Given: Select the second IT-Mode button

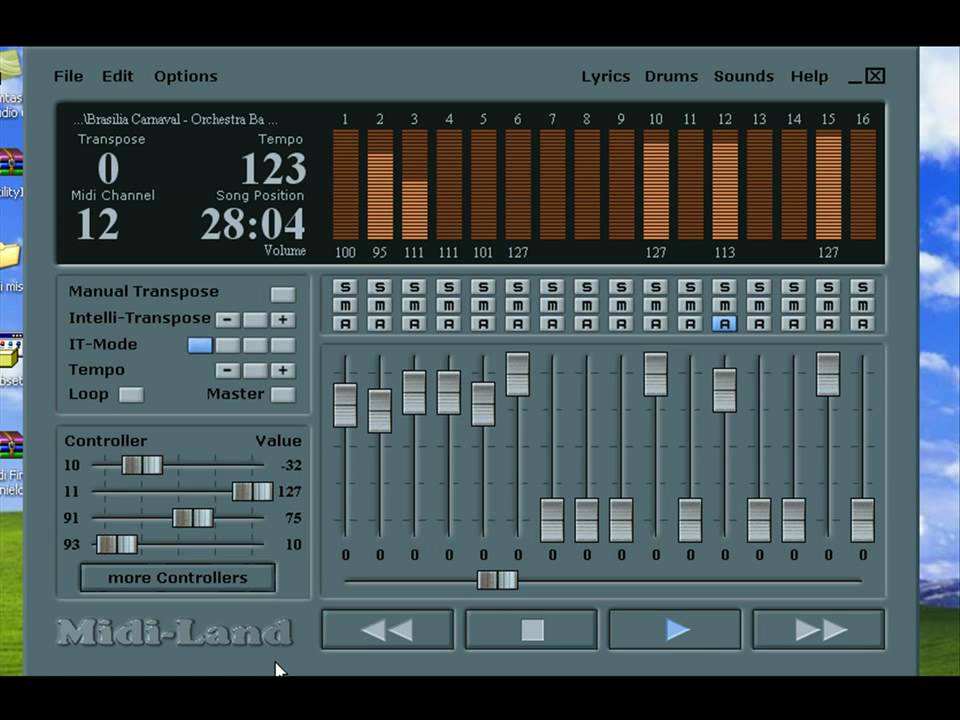Looking at the screenshot, I should [x=228, y=345].
